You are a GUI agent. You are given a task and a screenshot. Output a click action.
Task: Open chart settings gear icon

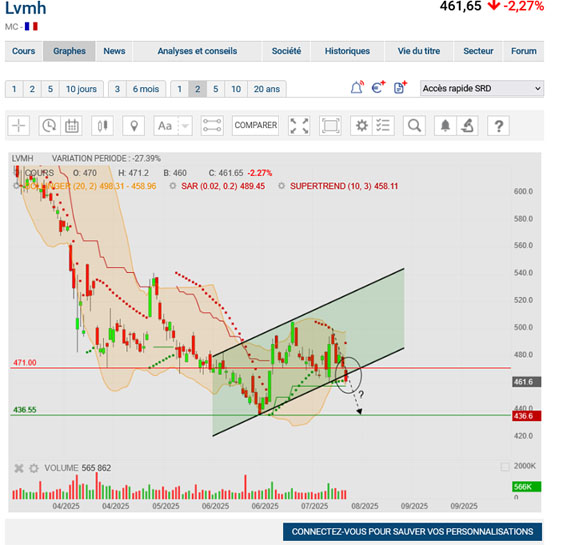361,126
